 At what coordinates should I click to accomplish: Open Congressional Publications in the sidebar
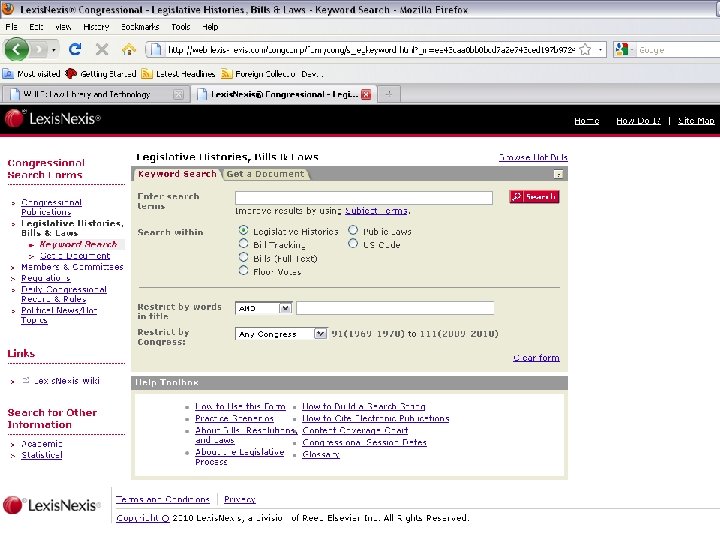(x=51, y=207)
